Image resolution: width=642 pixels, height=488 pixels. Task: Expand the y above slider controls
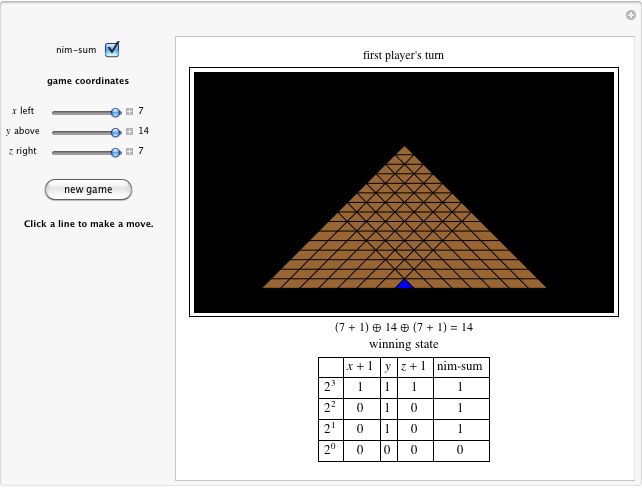point(129,132)
